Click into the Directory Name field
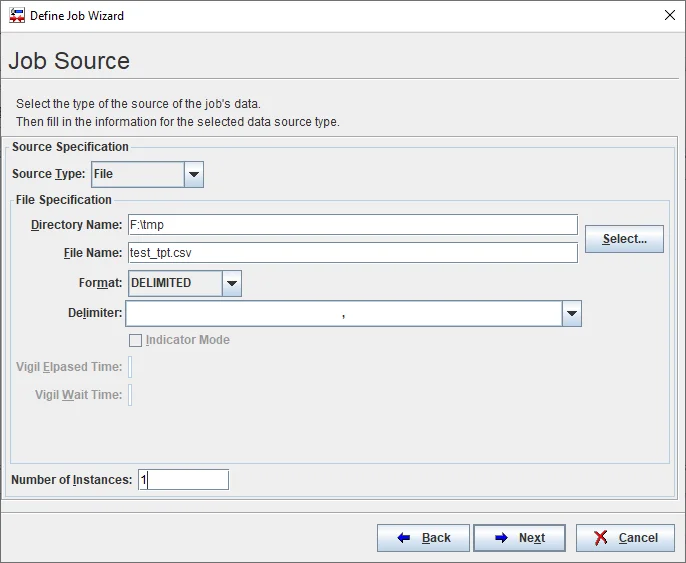The image size is (686, 563). [352, 225]
